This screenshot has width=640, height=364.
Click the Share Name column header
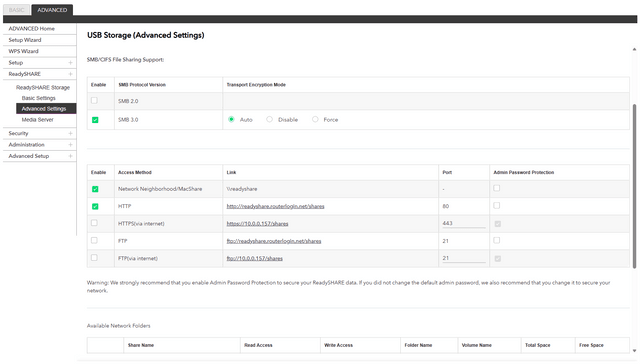click(141, 345)
